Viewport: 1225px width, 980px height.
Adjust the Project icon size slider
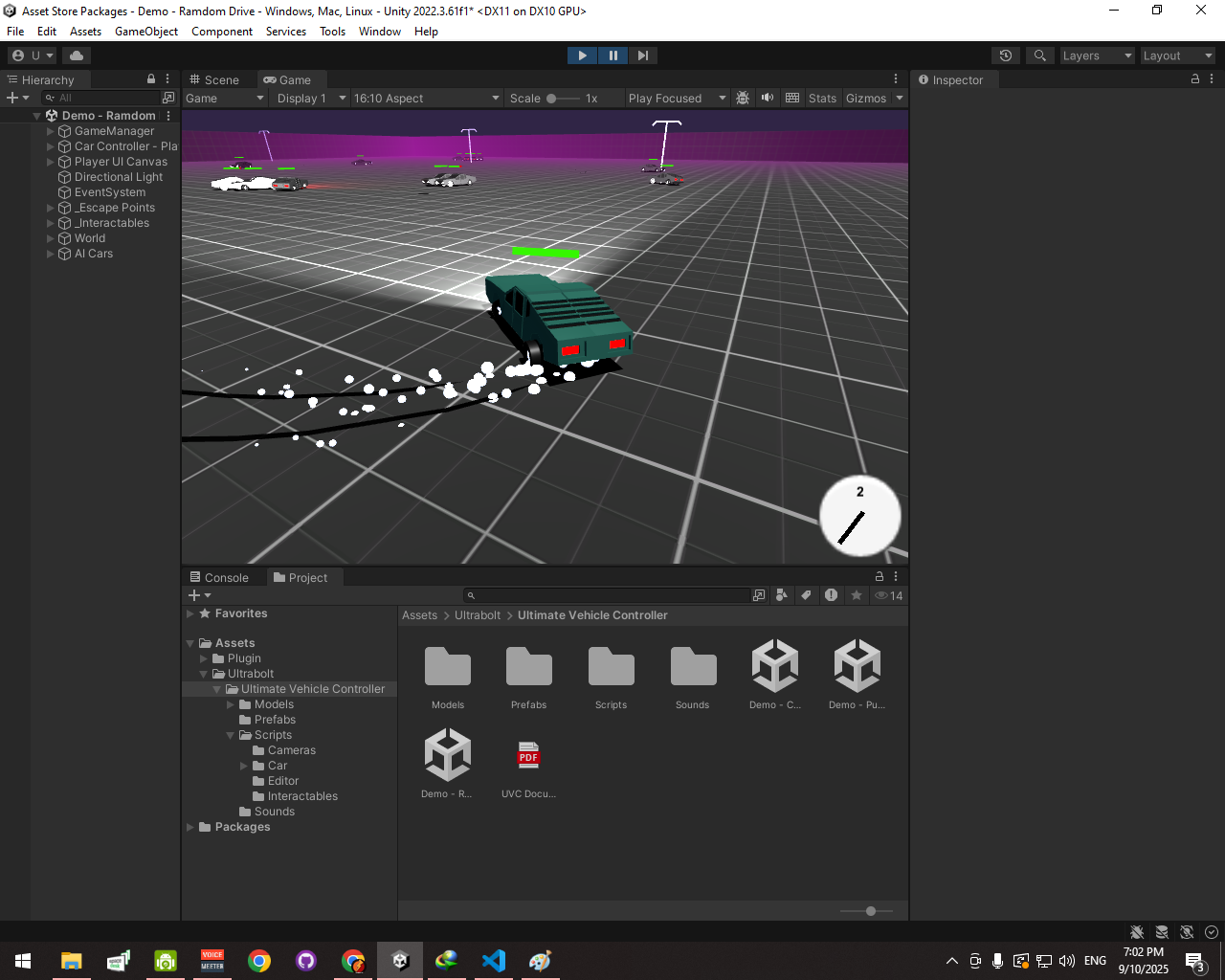click(867, 911)
